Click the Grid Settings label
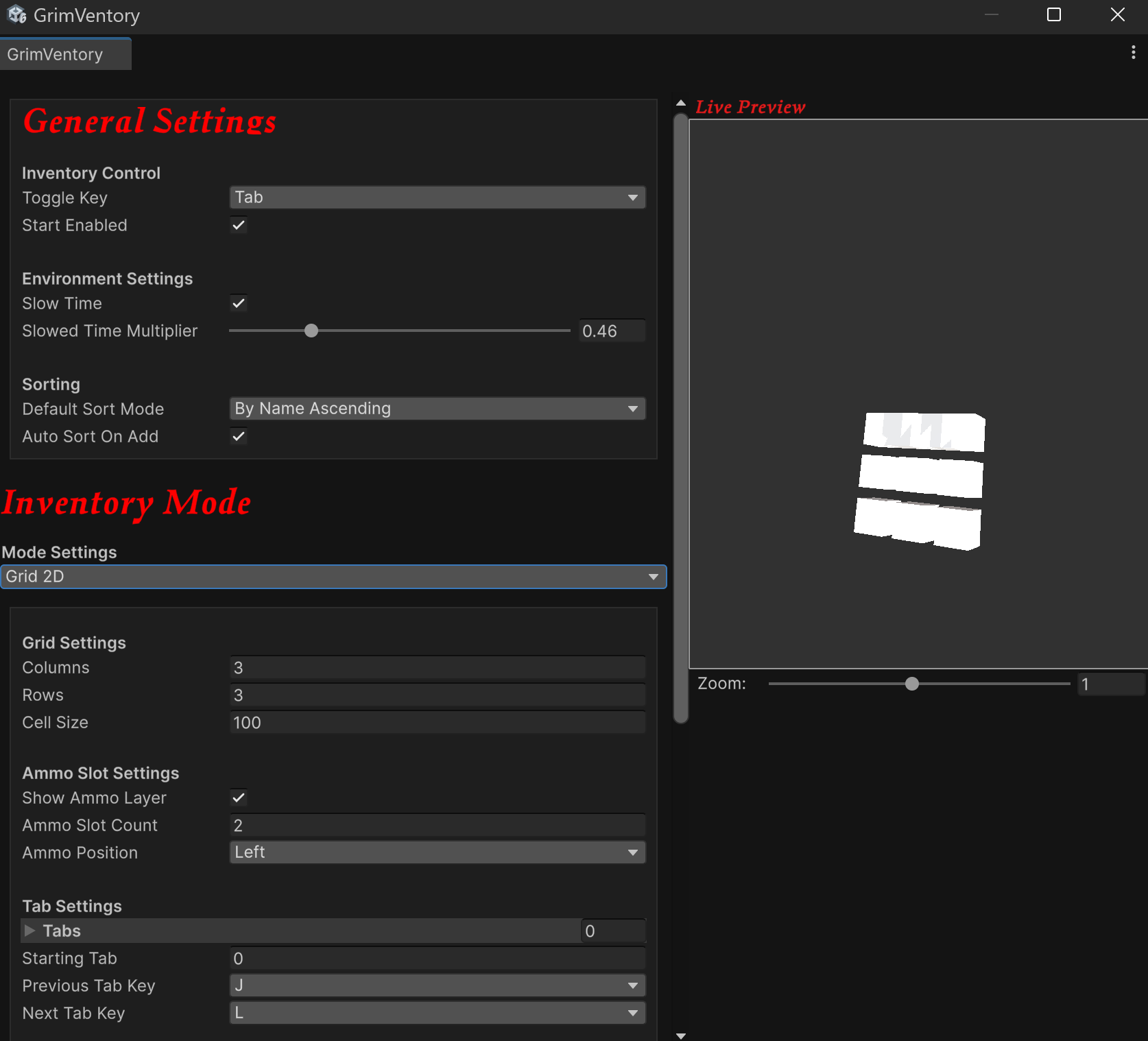 click(74, 643)
